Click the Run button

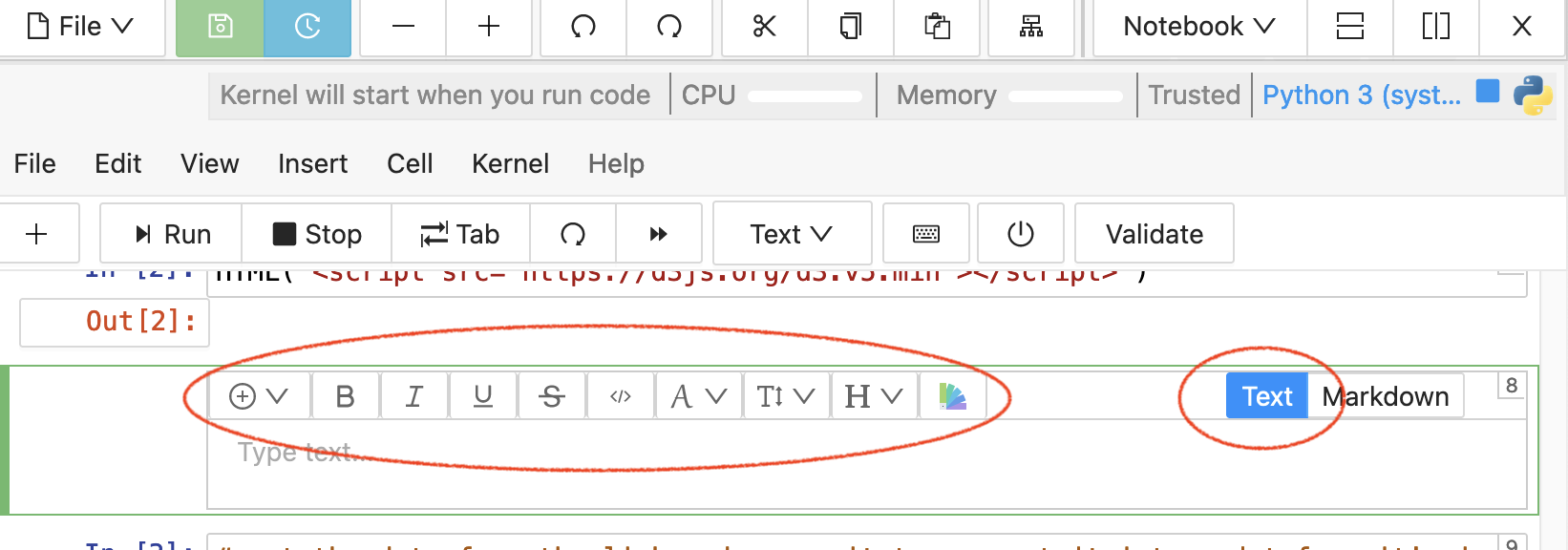pos(172,234)
